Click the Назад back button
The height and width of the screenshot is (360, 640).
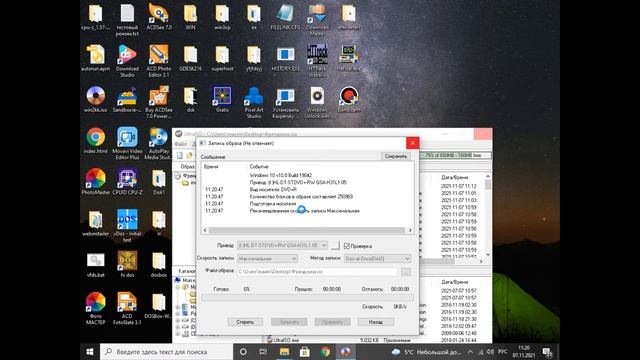tap(376, 322)
